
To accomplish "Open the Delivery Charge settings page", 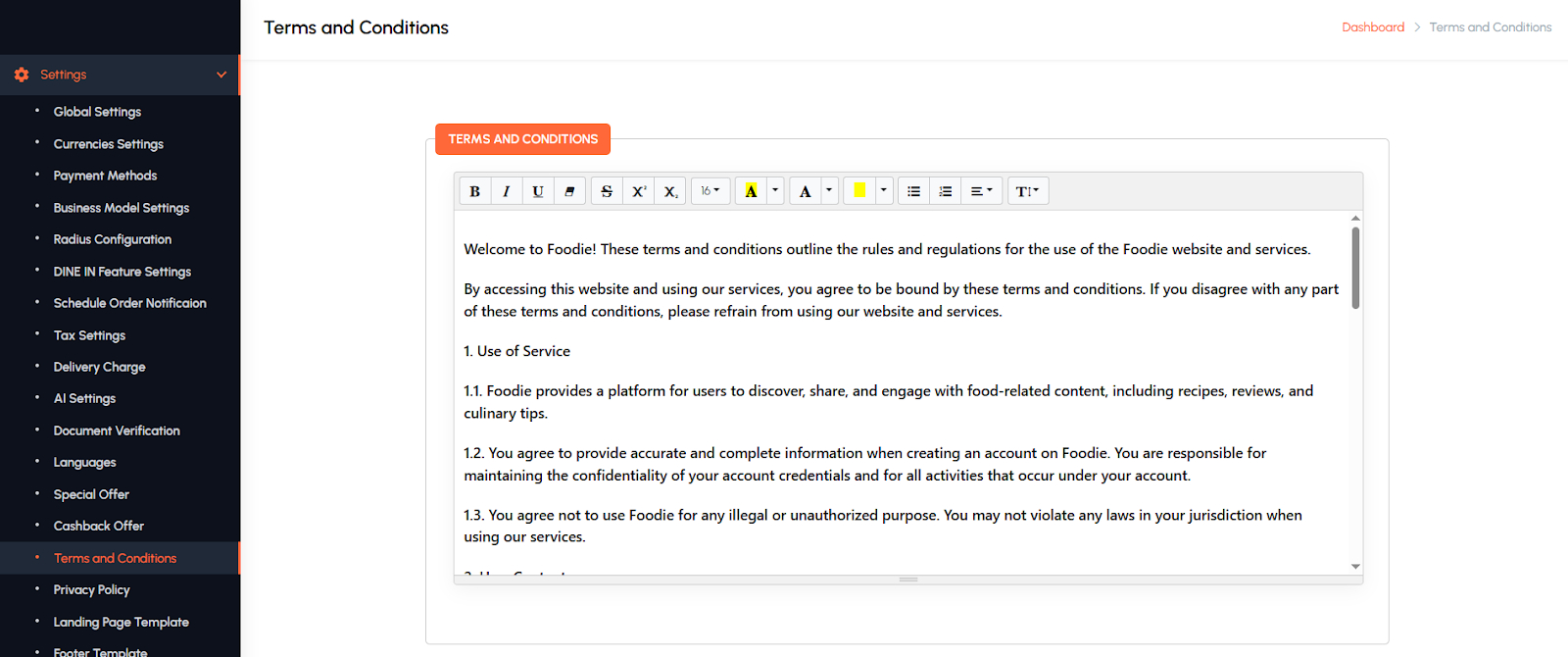I will [x=99, y=367].
